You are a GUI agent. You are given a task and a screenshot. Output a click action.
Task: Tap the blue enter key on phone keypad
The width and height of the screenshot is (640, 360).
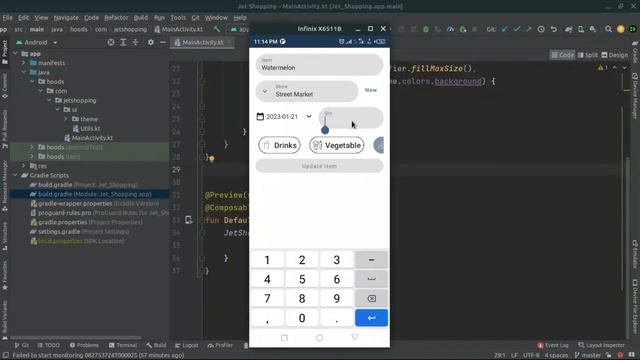coord(371,318)
